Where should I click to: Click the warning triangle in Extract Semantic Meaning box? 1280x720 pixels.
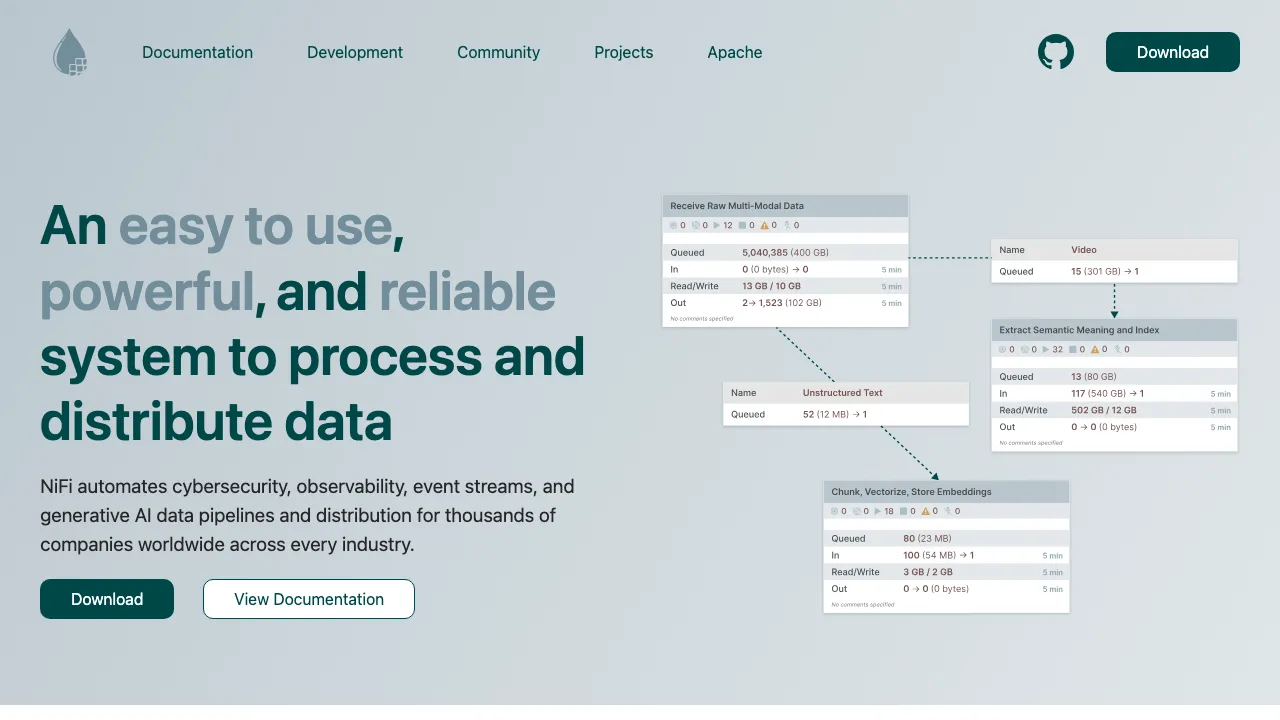coord(1094,349)
